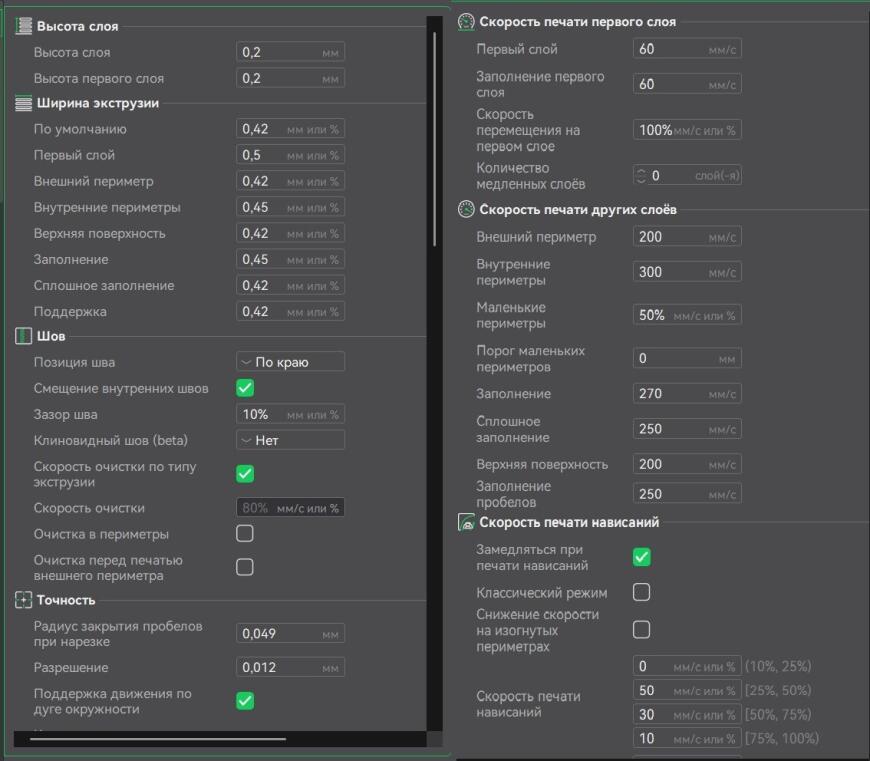The height and width of the screenshot is (761, 870).
Task: Expand the Клиновидный шов (beta) dropdown
Action: [290, 440]
